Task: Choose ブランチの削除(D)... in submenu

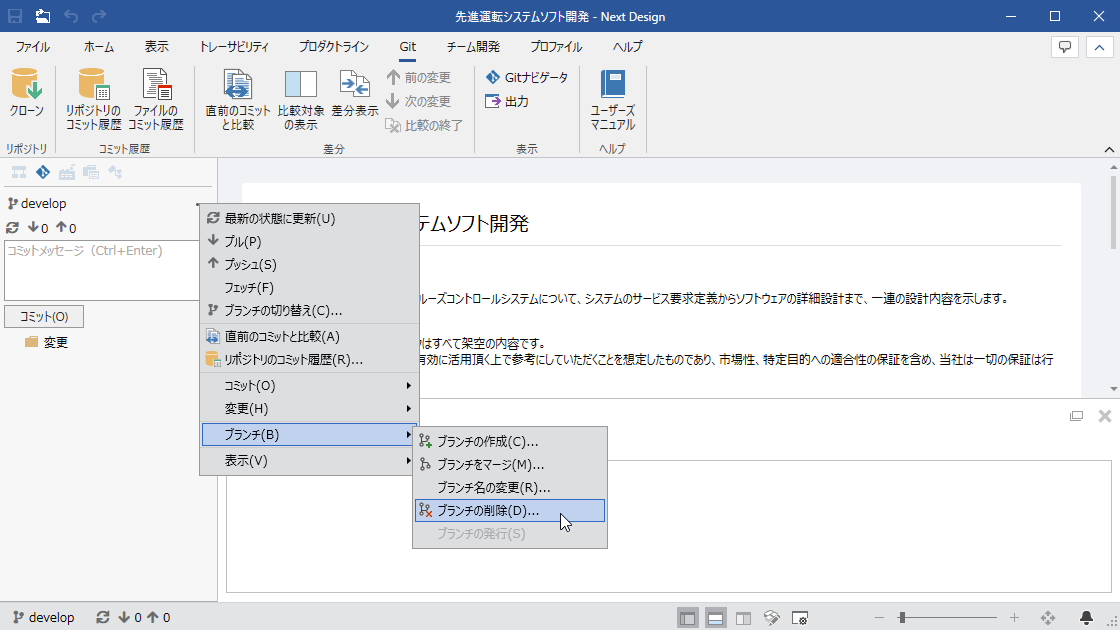Action: 510,511
